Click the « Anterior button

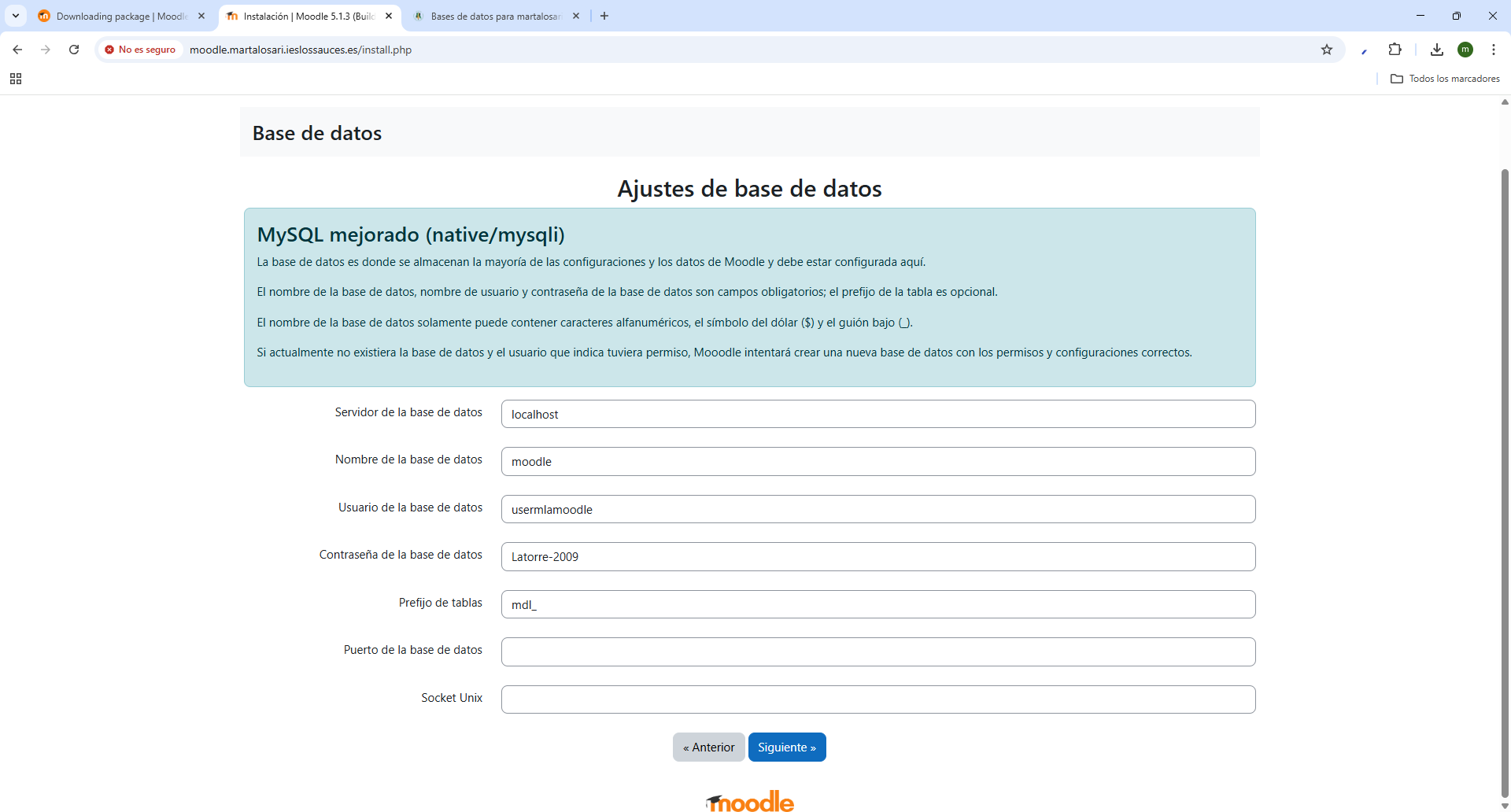709,747
